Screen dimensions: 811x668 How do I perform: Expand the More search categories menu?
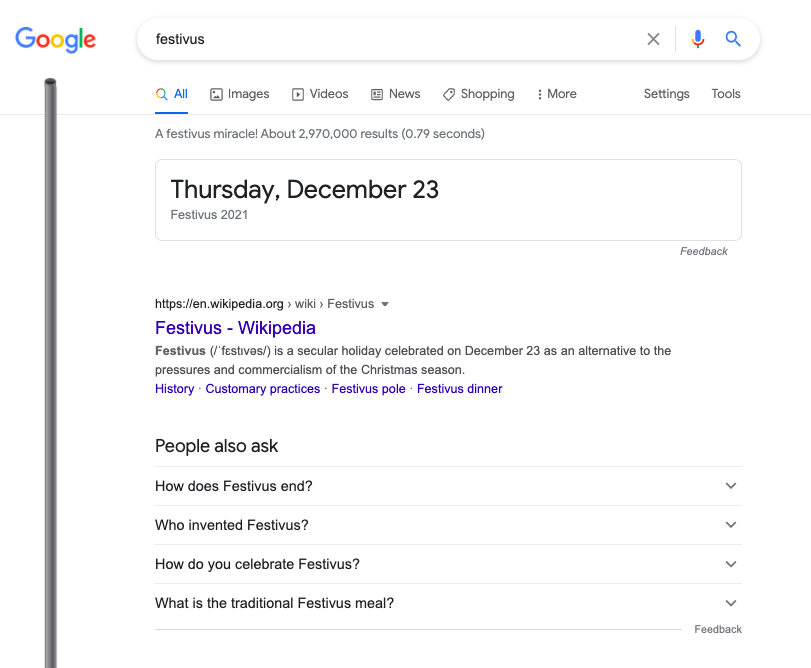pos(556,93)
